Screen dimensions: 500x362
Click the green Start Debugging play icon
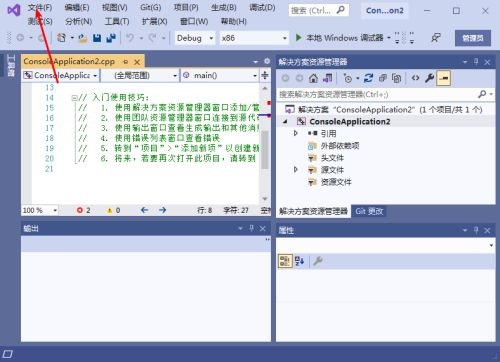point(299,37)
